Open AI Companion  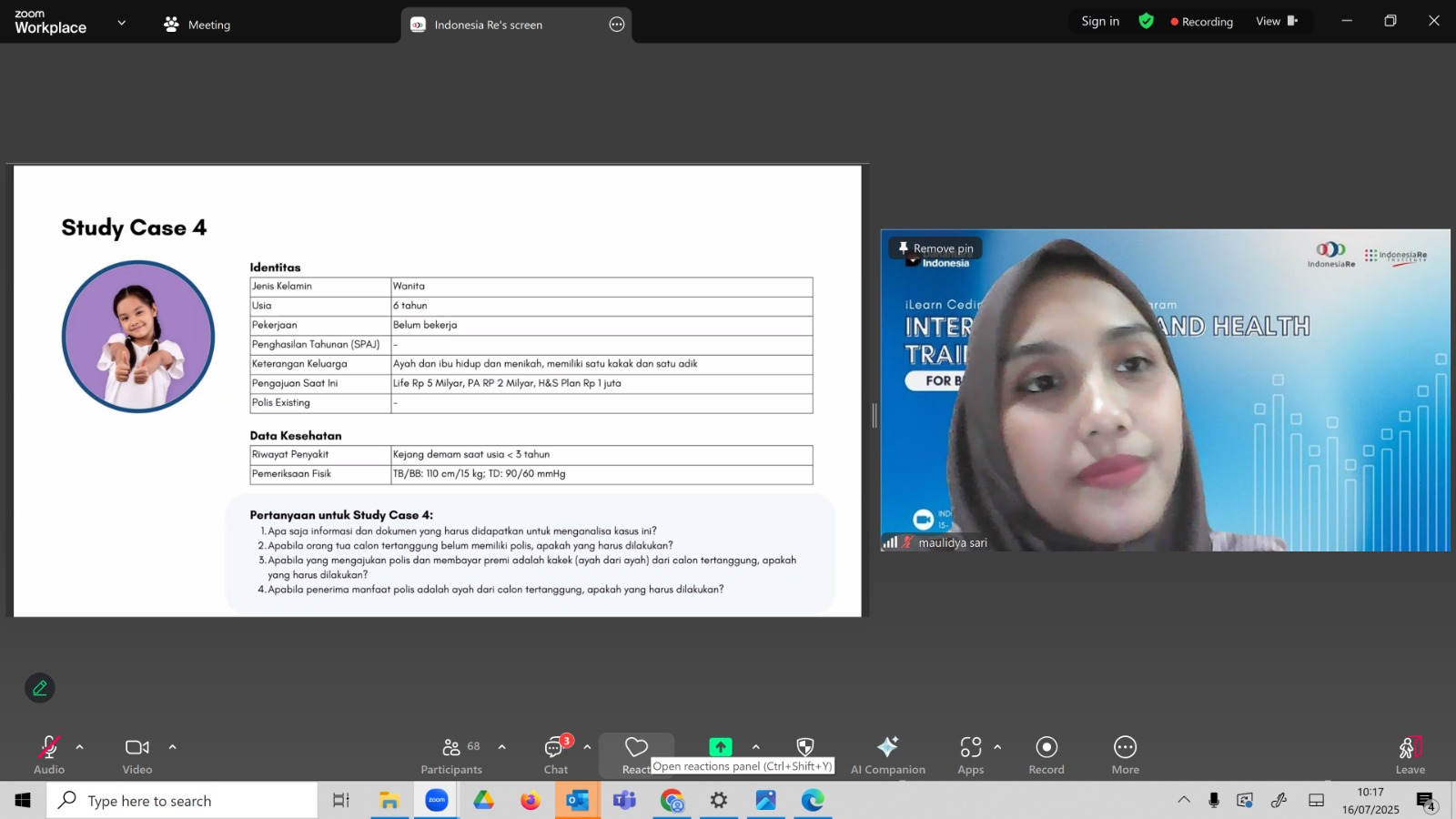coord(888,755)
